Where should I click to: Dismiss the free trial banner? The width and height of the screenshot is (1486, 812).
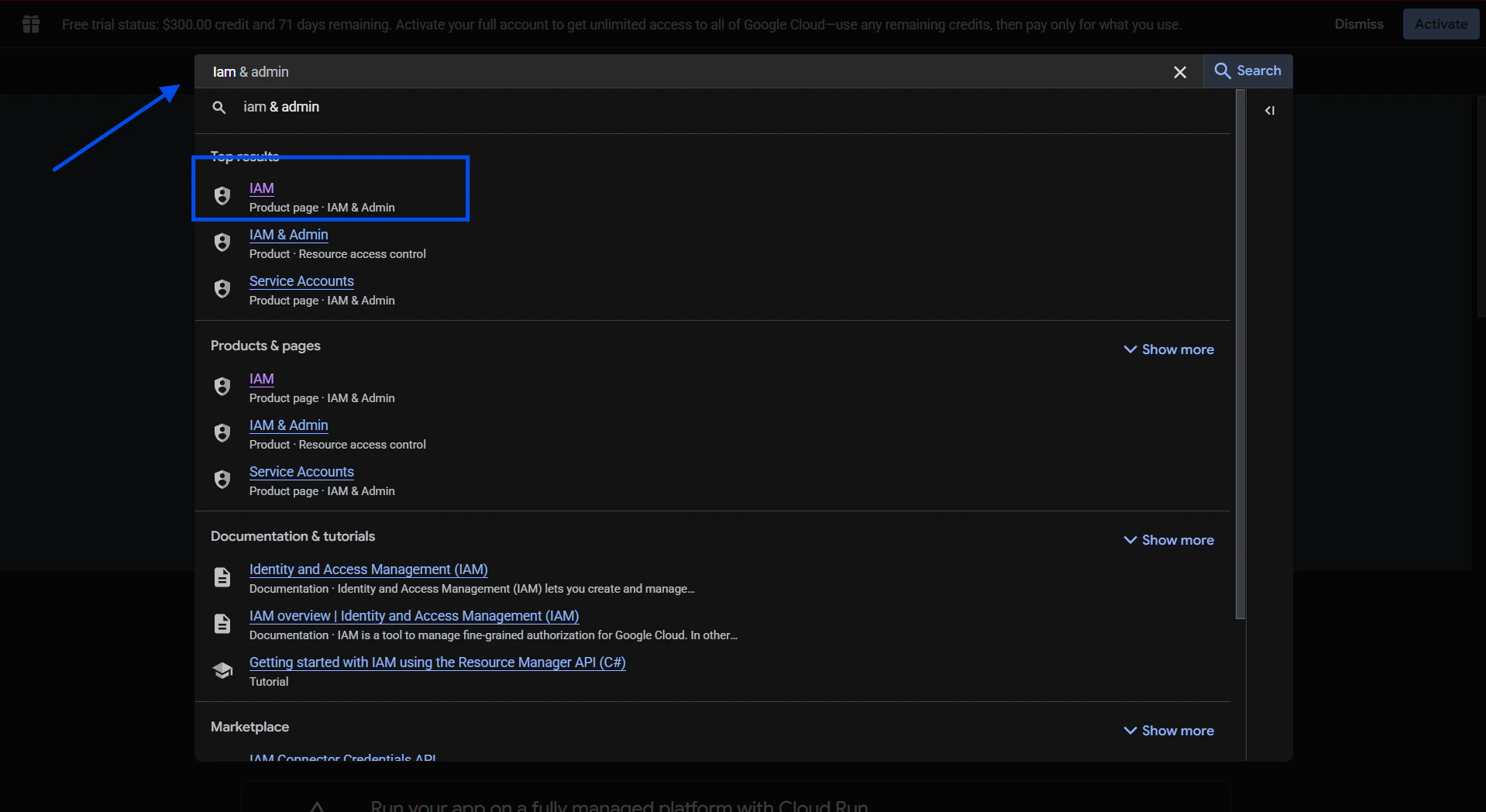[1358, 24]
